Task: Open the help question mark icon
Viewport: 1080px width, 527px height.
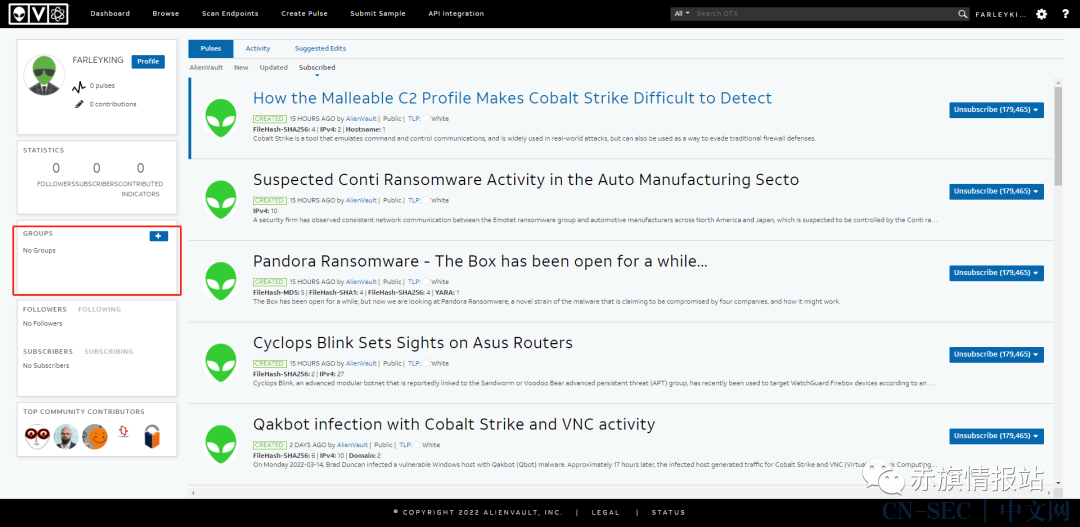Action: 1065,14
